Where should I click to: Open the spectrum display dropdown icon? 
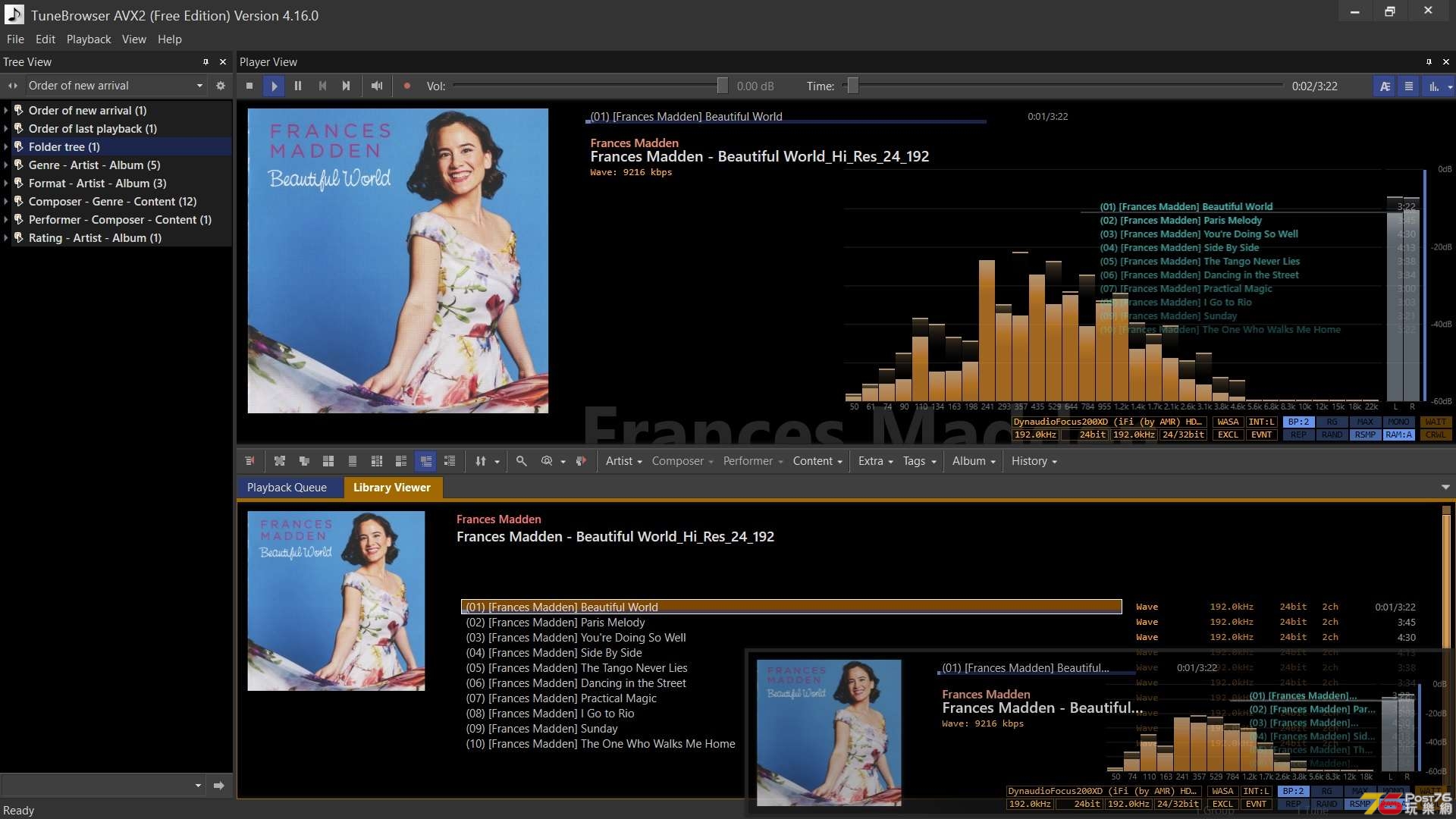(1450, 87)
